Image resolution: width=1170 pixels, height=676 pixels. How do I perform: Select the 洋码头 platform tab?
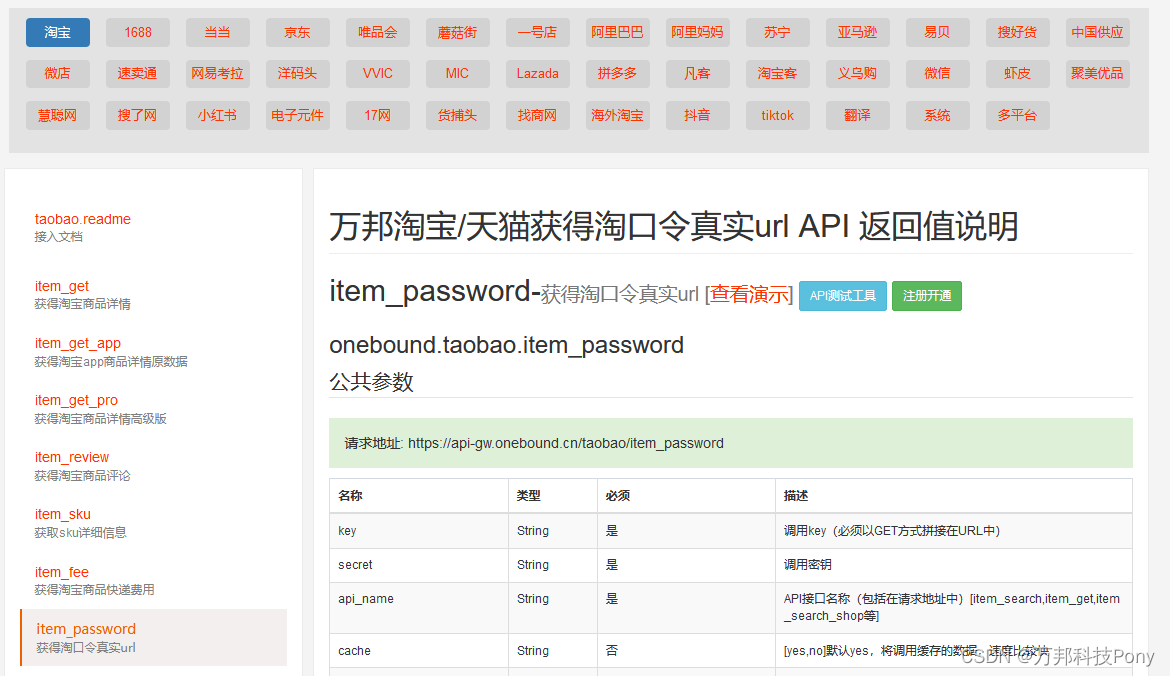tap(297, 73)
